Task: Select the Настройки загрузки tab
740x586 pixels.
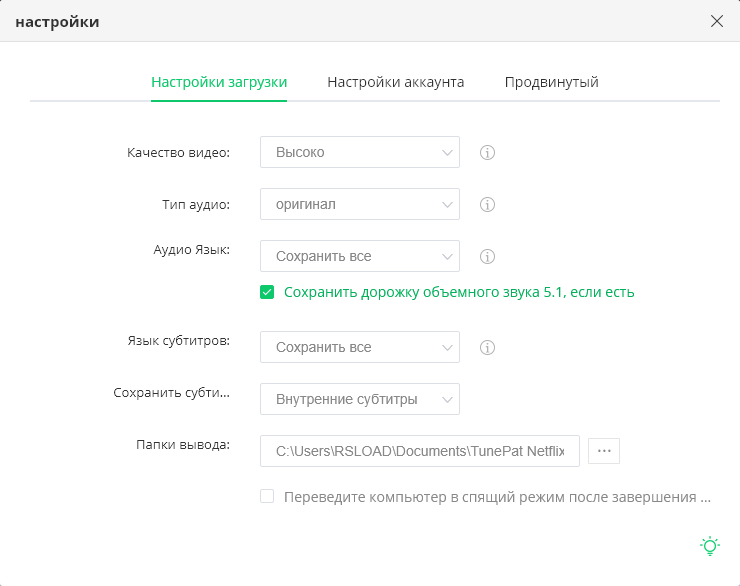Action: [219, 82]
